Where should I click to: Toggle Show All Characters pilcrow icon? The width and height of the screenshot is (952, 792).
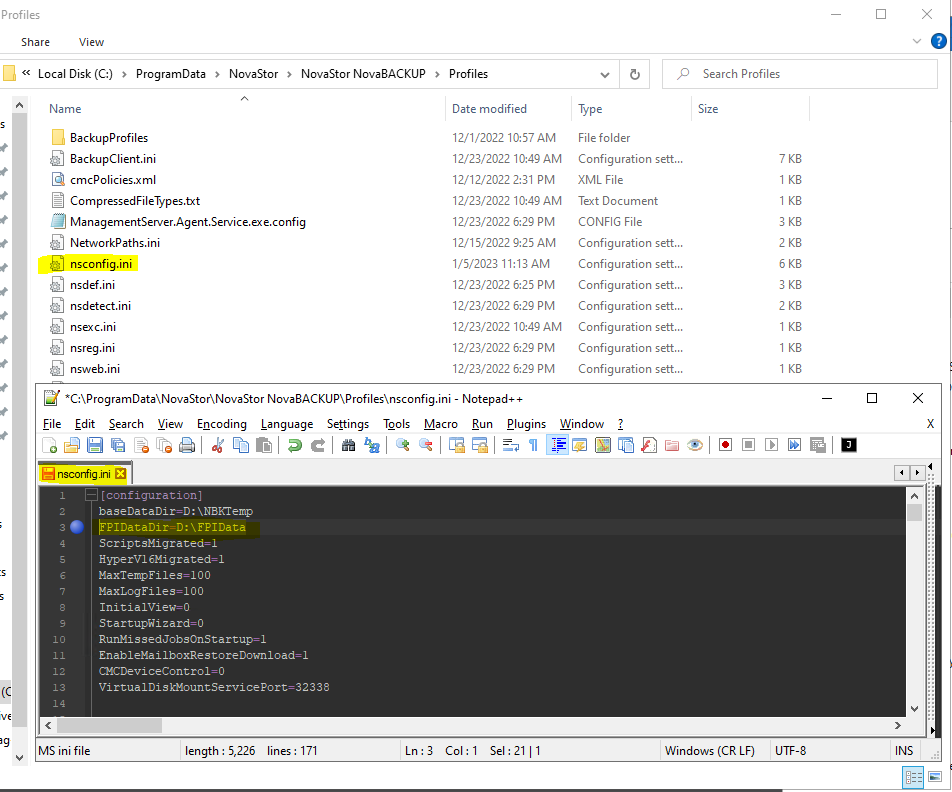click(534, 445)
